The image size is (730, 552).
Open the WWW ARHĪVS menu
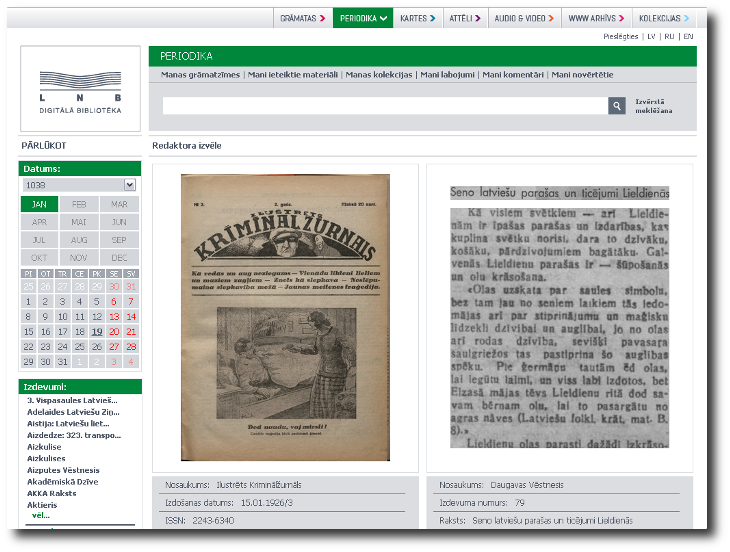click(x=596, y=18)
